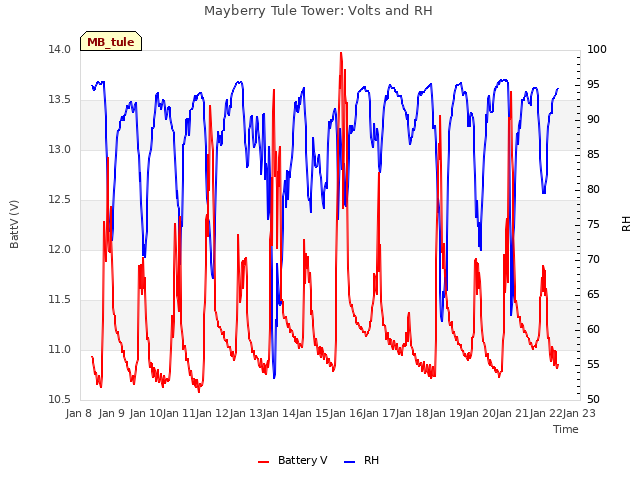The image size is (640, 480).
Task: Click the Jan 20 x-axis tick label
Action: tap(479, 413)
